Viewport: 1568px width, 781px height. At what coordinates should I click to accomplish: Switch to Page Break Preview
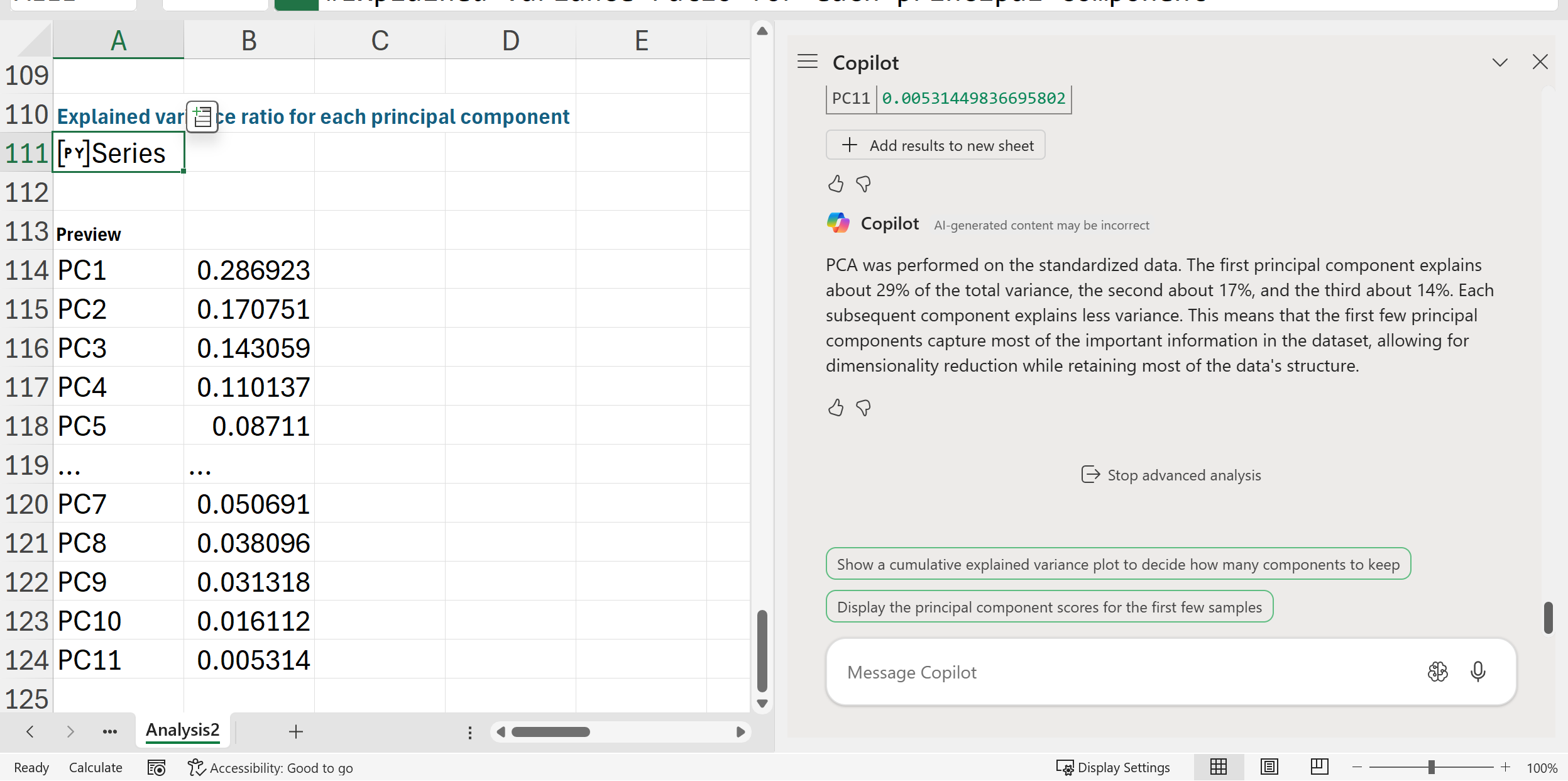click(x=1319, y=767)
